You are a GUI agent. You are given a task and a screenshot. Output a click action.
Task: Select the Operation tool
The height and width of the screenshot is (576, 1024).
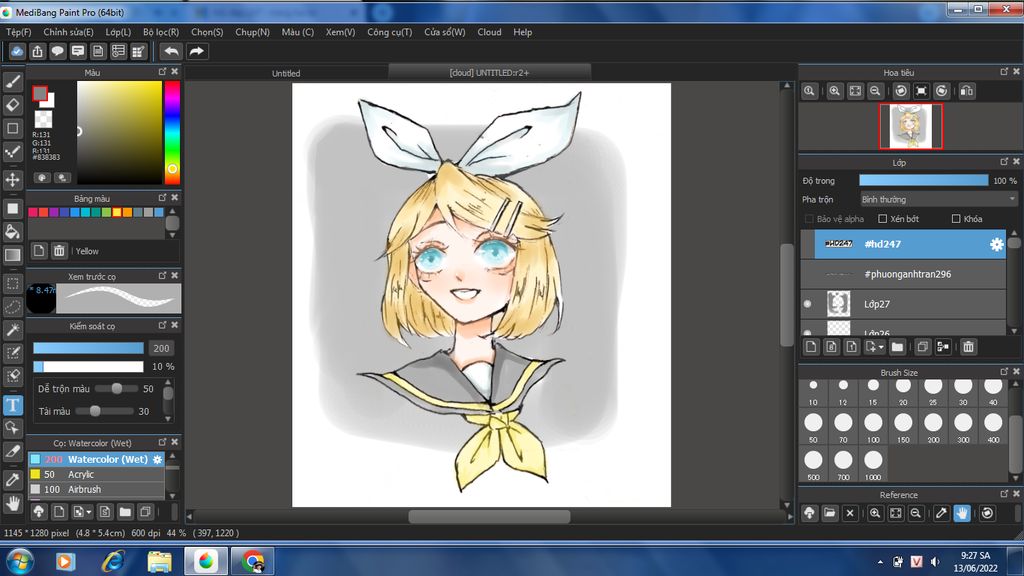tap(12, 428)
